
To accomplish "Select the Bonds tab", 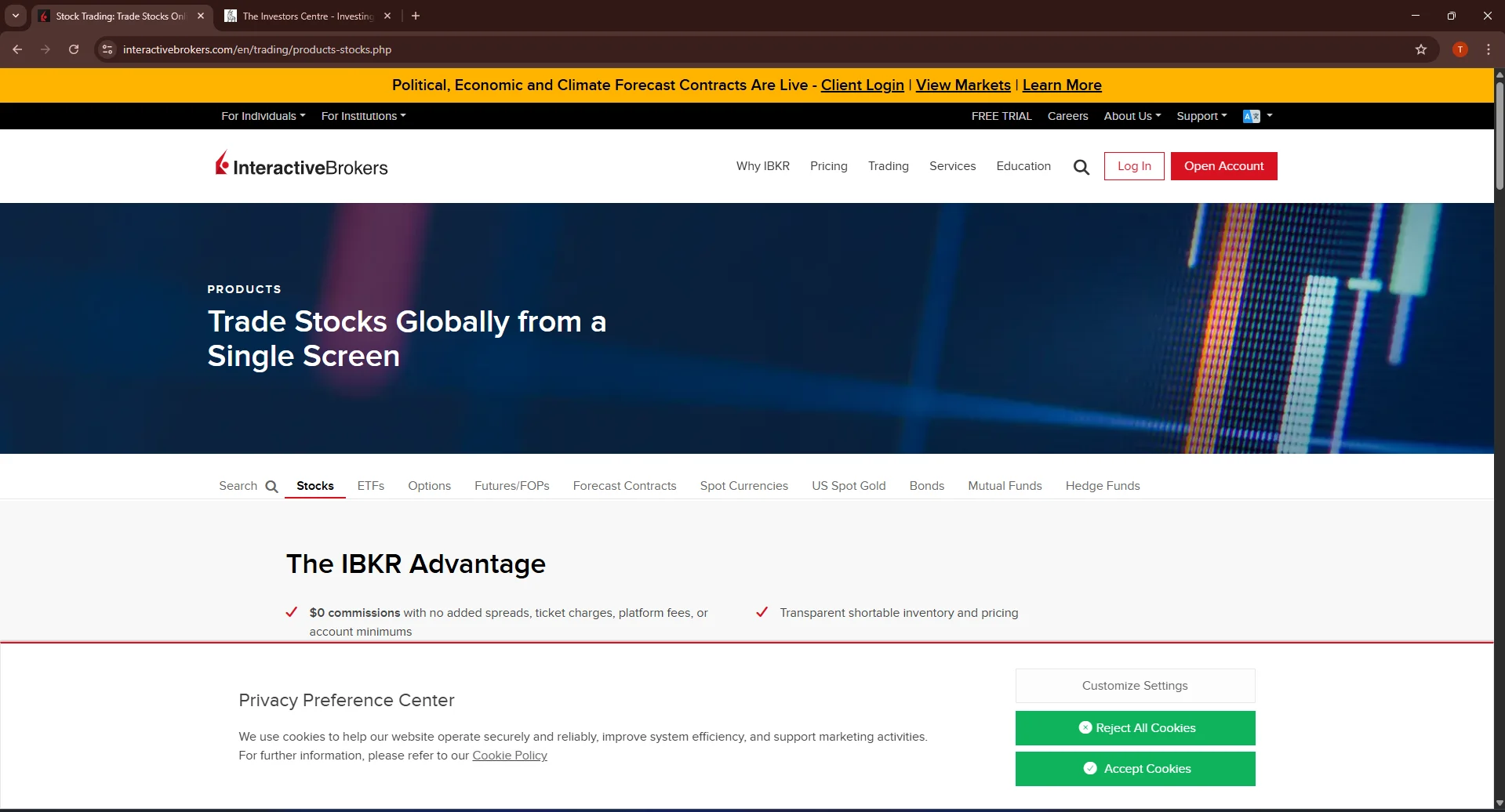I will point(927,486).
